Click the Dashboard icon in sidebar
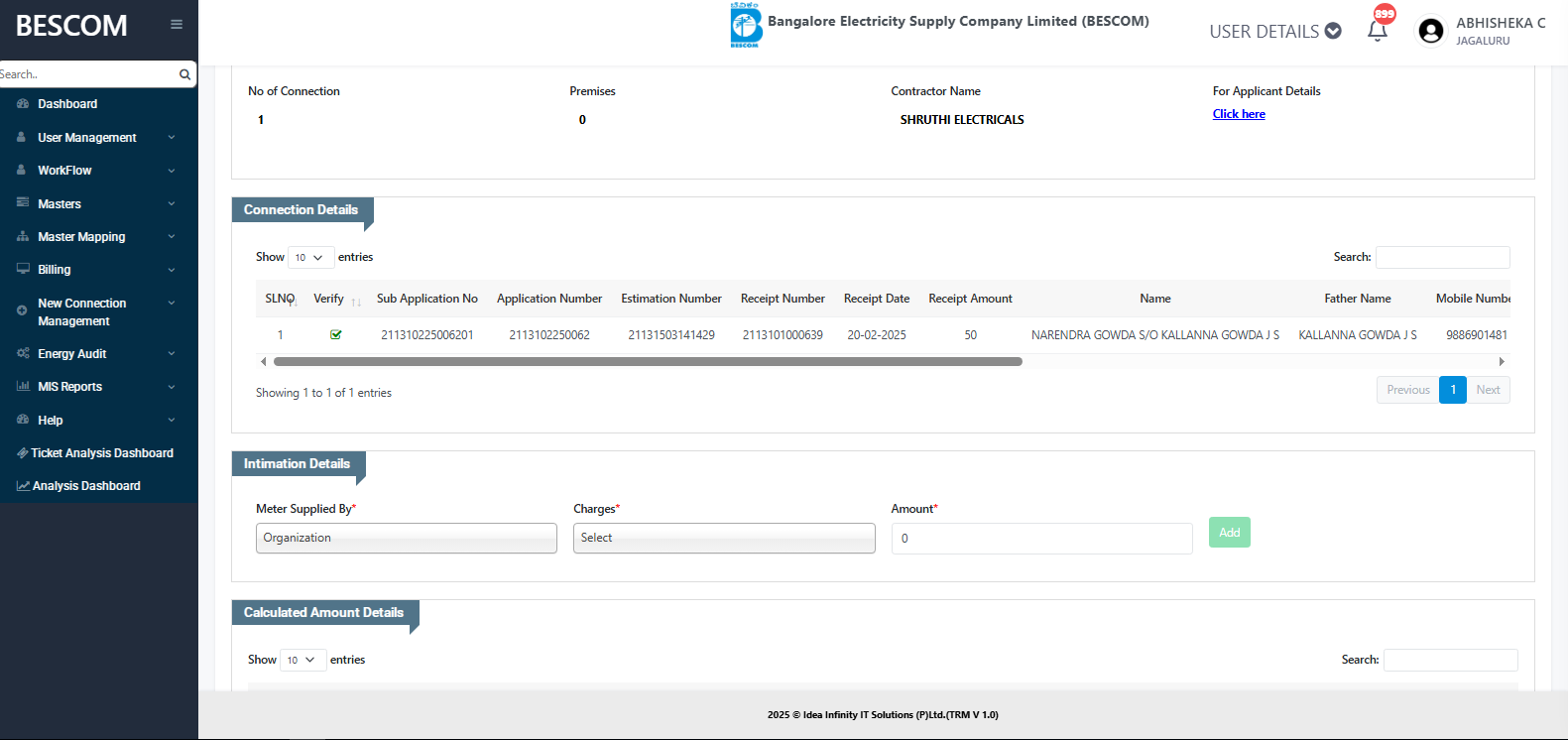 click(x=23, y=103)
